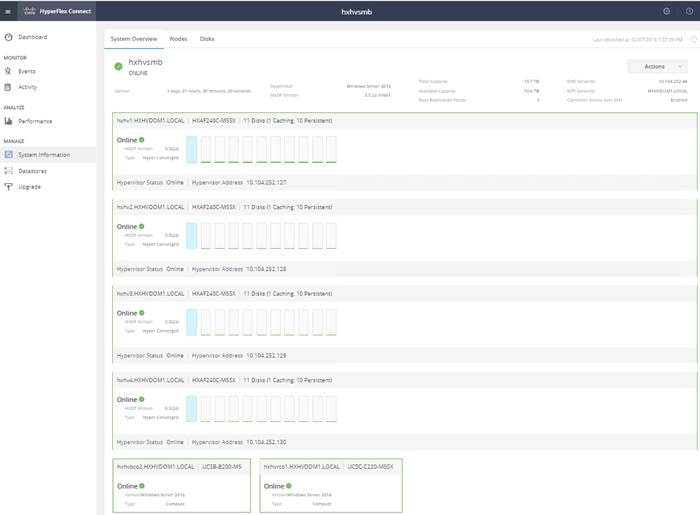Click the Dashboard gauge icon
The width and height of the screenshot is (700, 515).
tap(8, 37)
